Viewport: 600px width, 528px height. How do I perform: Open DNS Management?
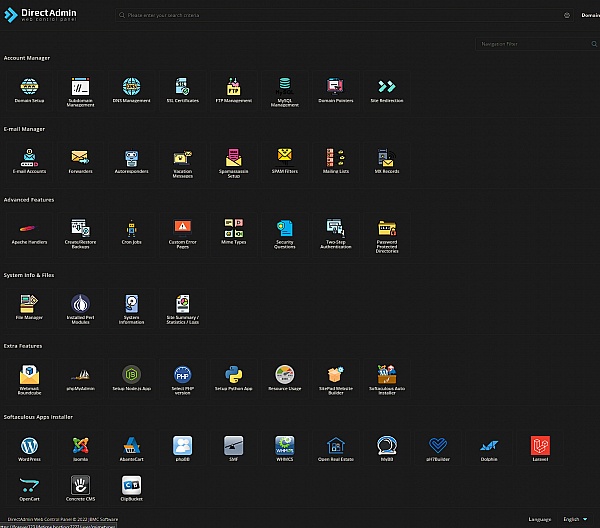coord(131,91)
